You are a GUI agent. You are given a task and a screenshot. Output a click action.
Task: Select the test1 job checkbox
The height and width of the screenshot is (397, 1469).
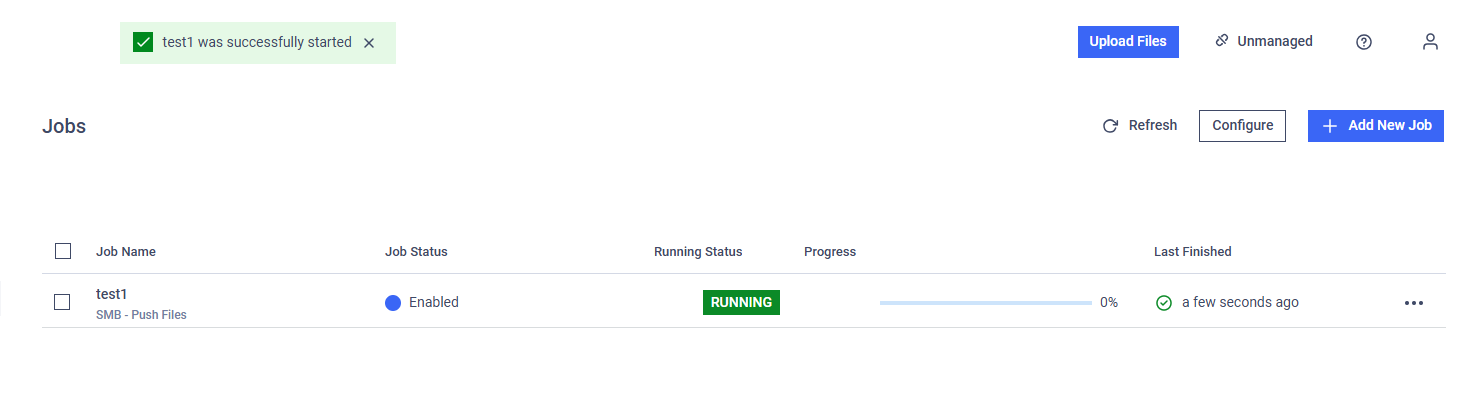62,302
